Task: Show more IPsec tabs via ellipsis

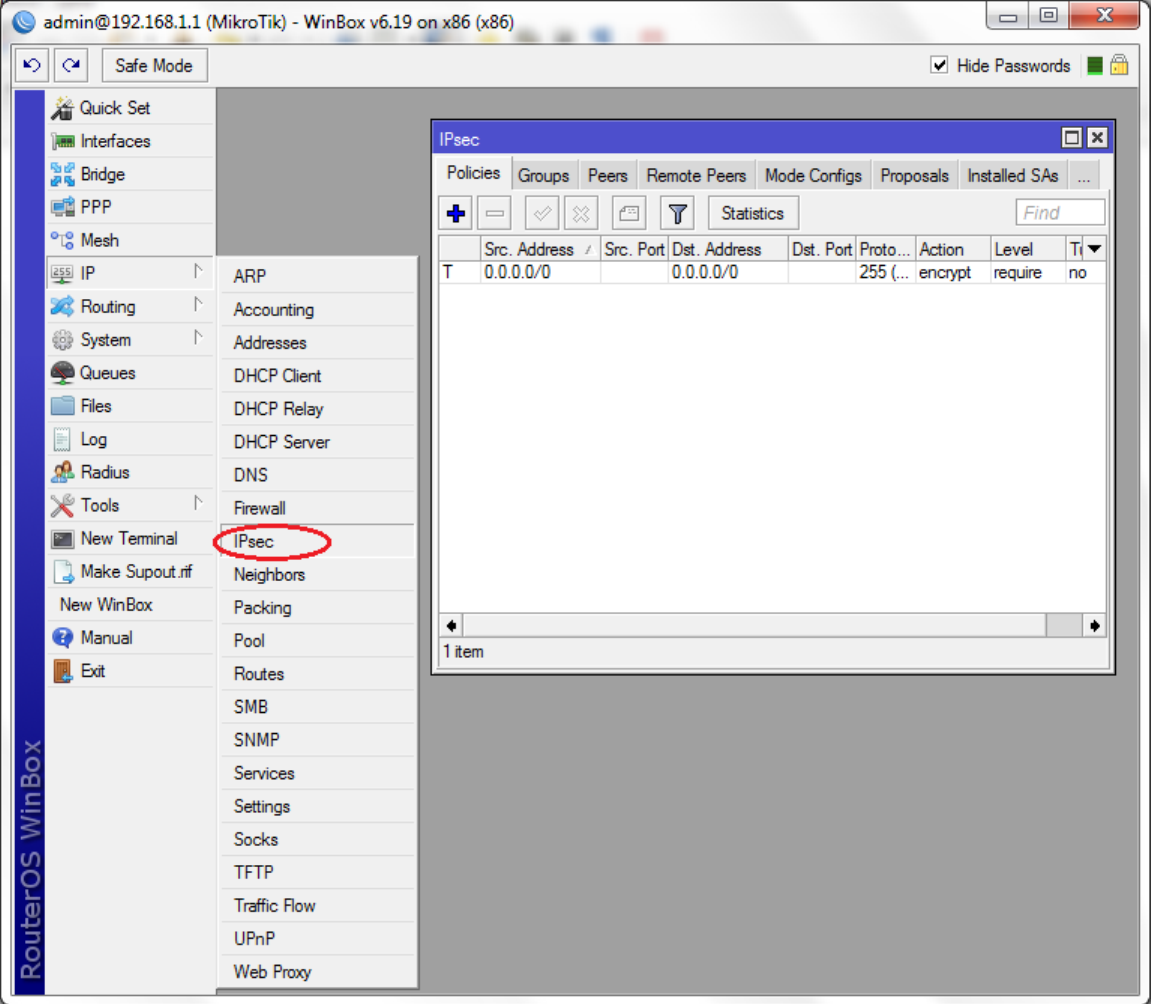Action: click(1083, 176)
